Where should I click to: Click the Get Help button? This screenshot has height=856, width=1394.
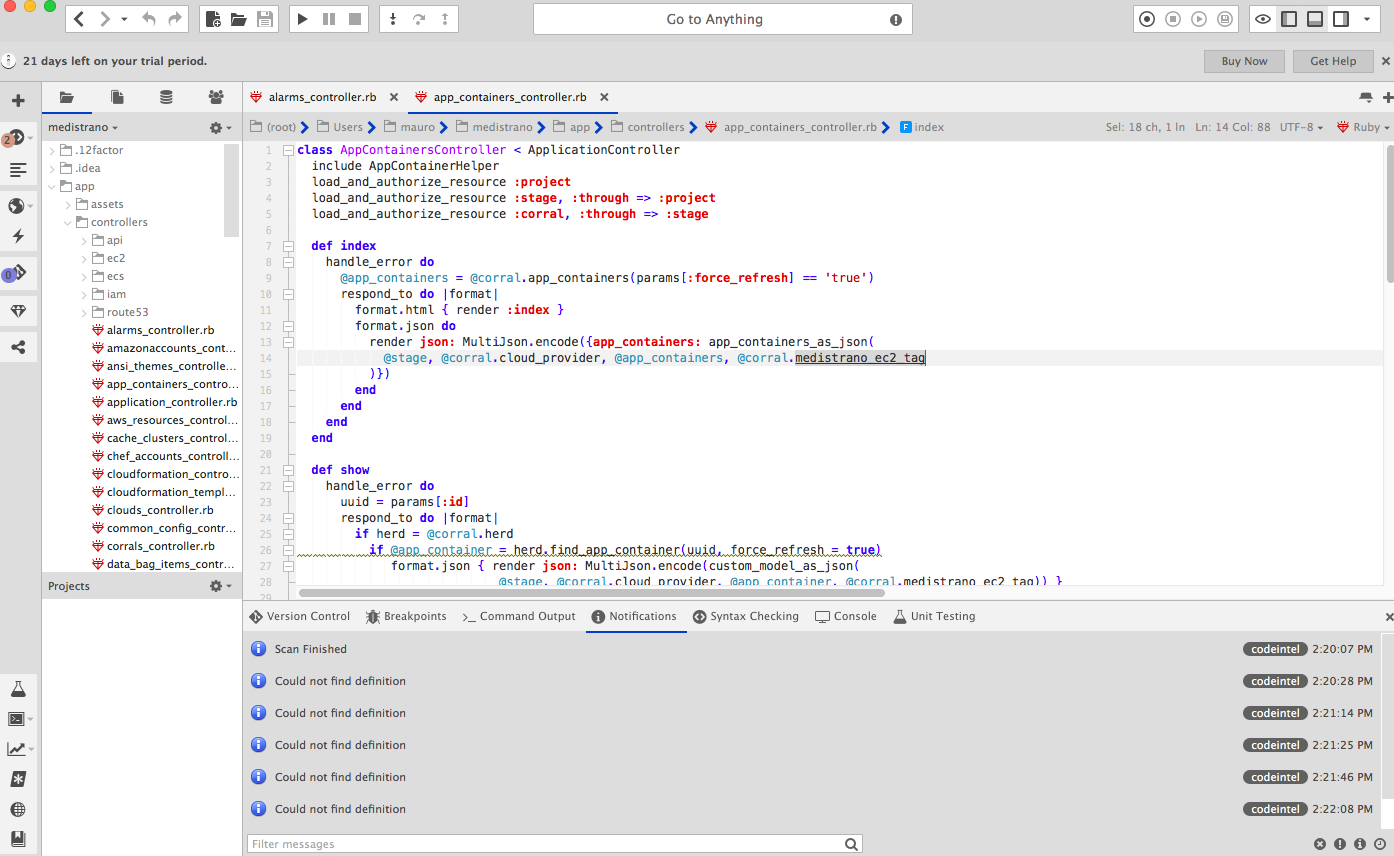point(1332,61)
